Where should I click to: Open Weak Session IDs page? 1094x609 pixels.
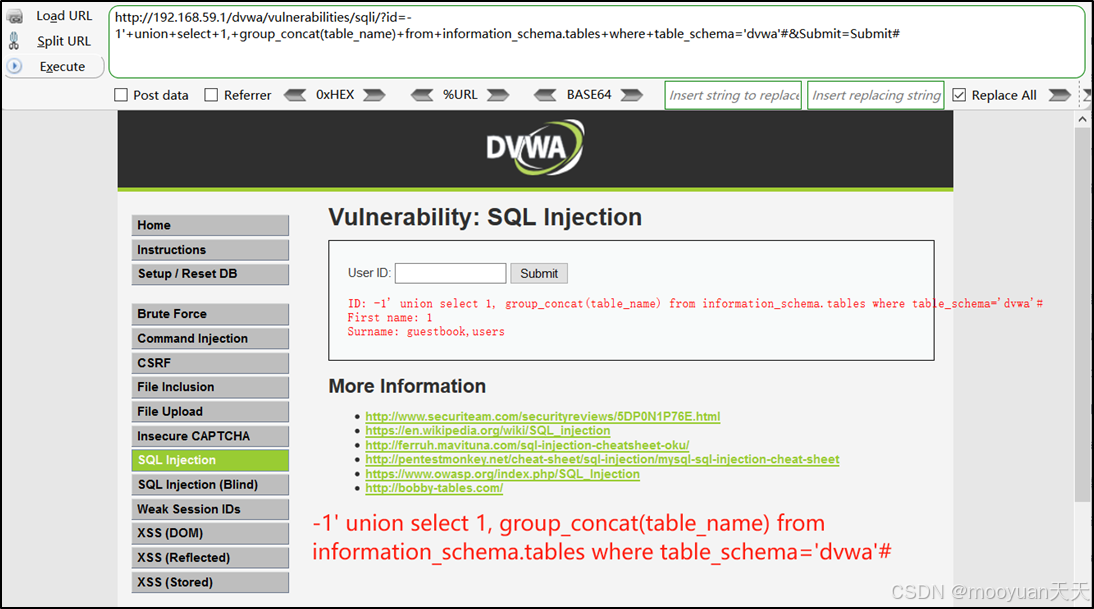(210, 509)
